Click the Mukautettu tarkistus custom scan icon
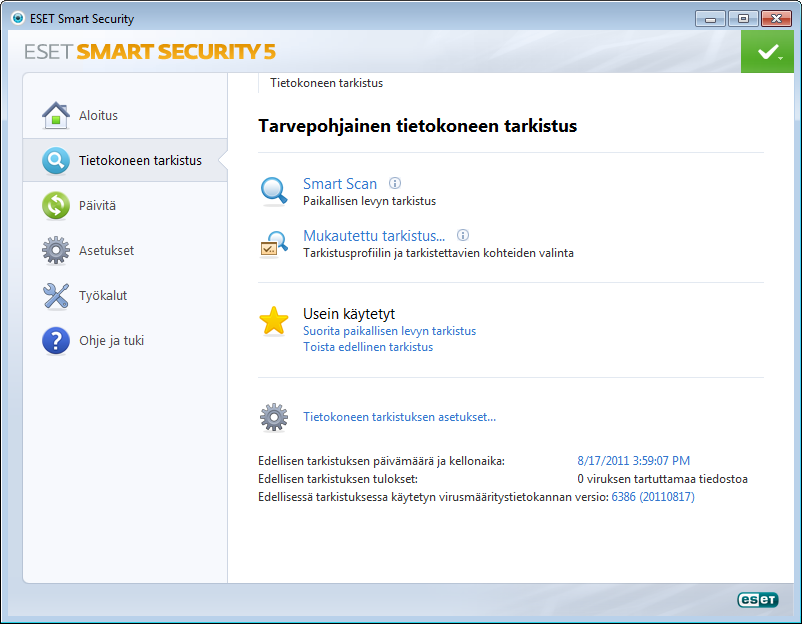802x624 pixels. pos(274,244)
